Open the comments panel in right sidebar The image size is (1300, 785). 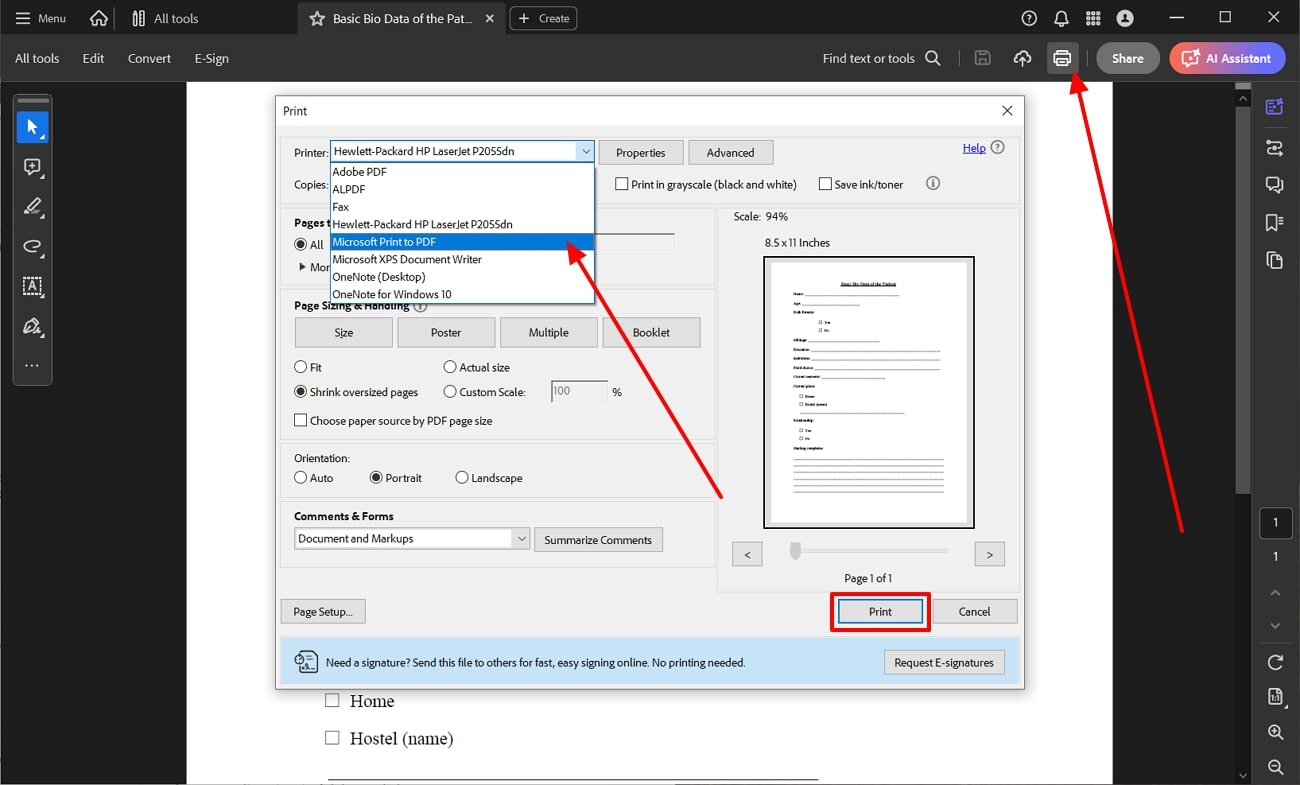(1274, 185)
